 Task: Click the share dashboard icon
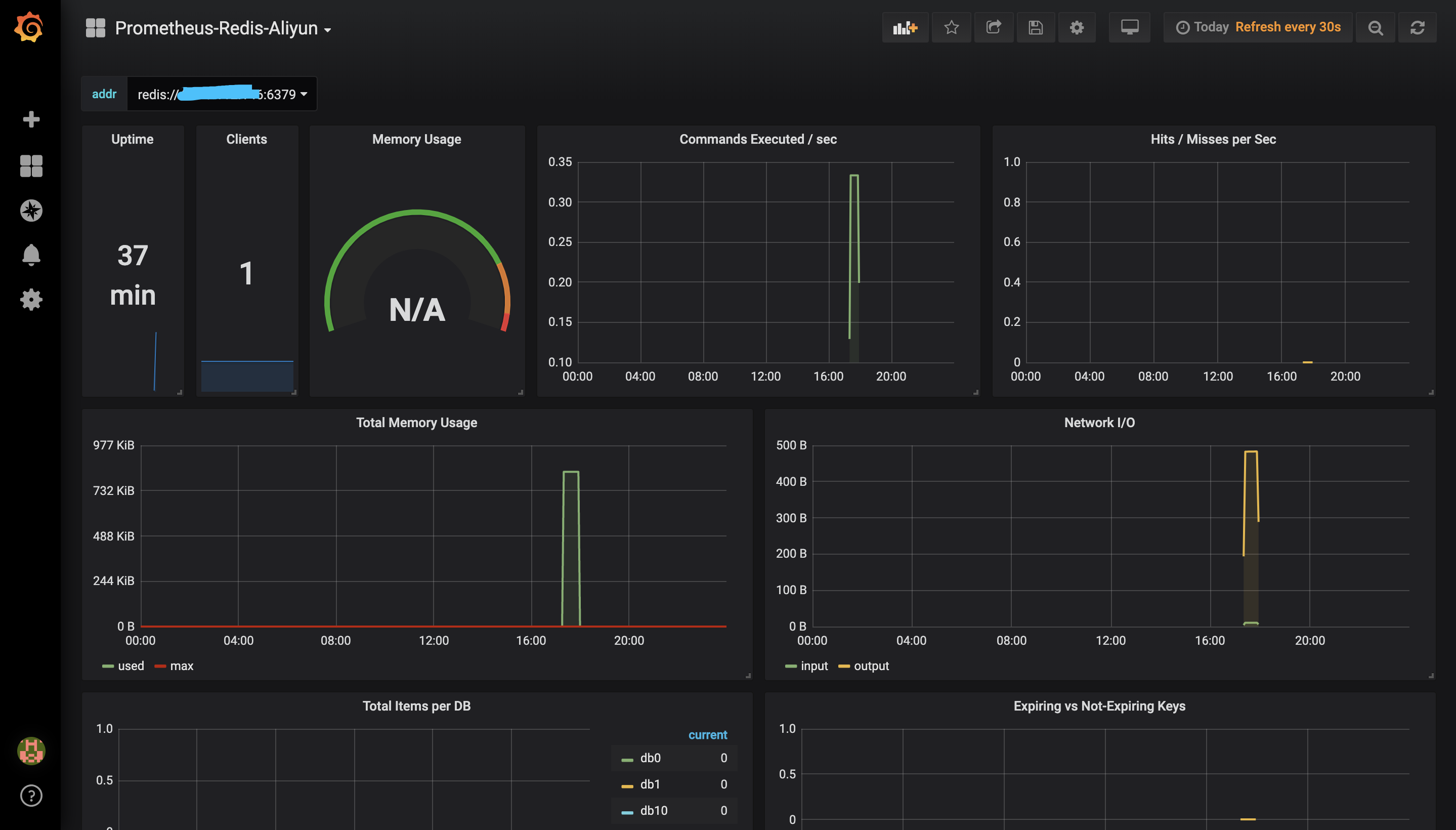992,28
